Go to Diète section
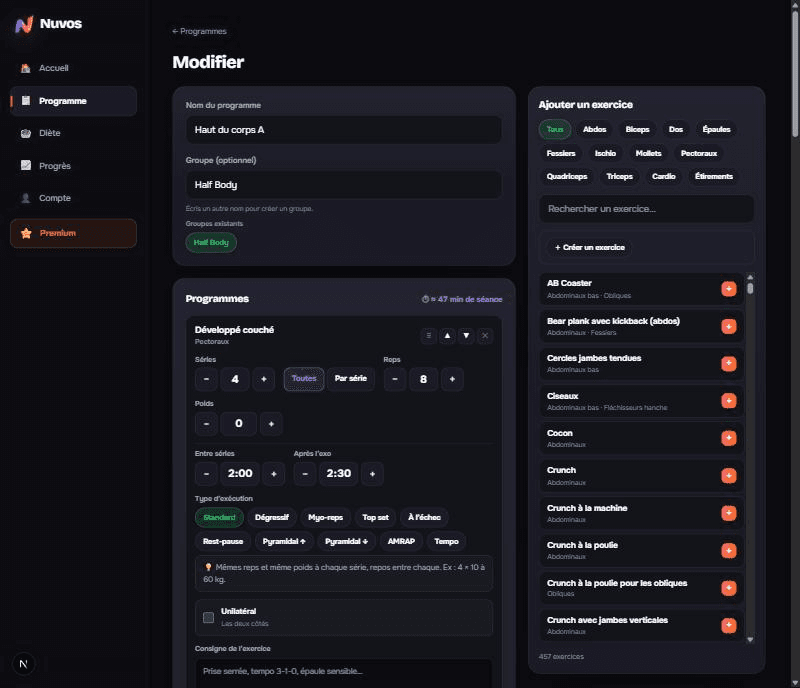The width and height of the screenshot is (800, 688). 73,133
